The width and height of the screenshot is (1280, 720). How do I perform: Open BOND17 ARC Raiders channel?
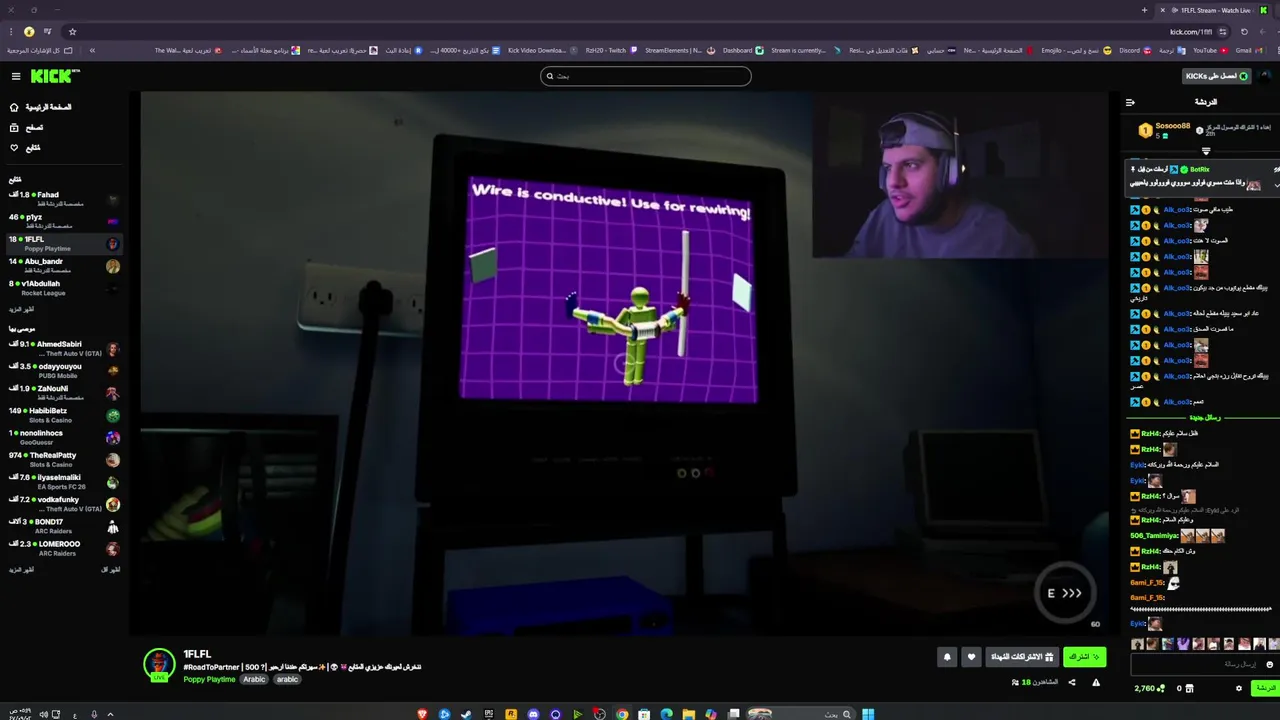coord(64,525)
